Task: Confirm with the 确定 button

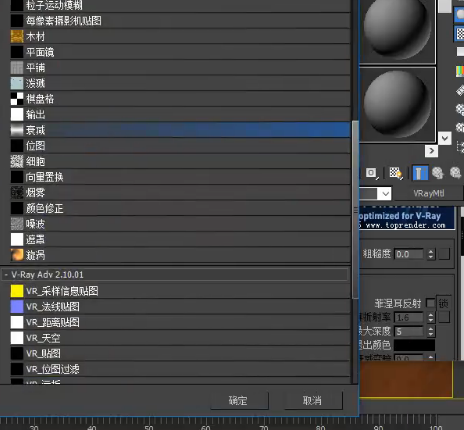Action: 239,400
